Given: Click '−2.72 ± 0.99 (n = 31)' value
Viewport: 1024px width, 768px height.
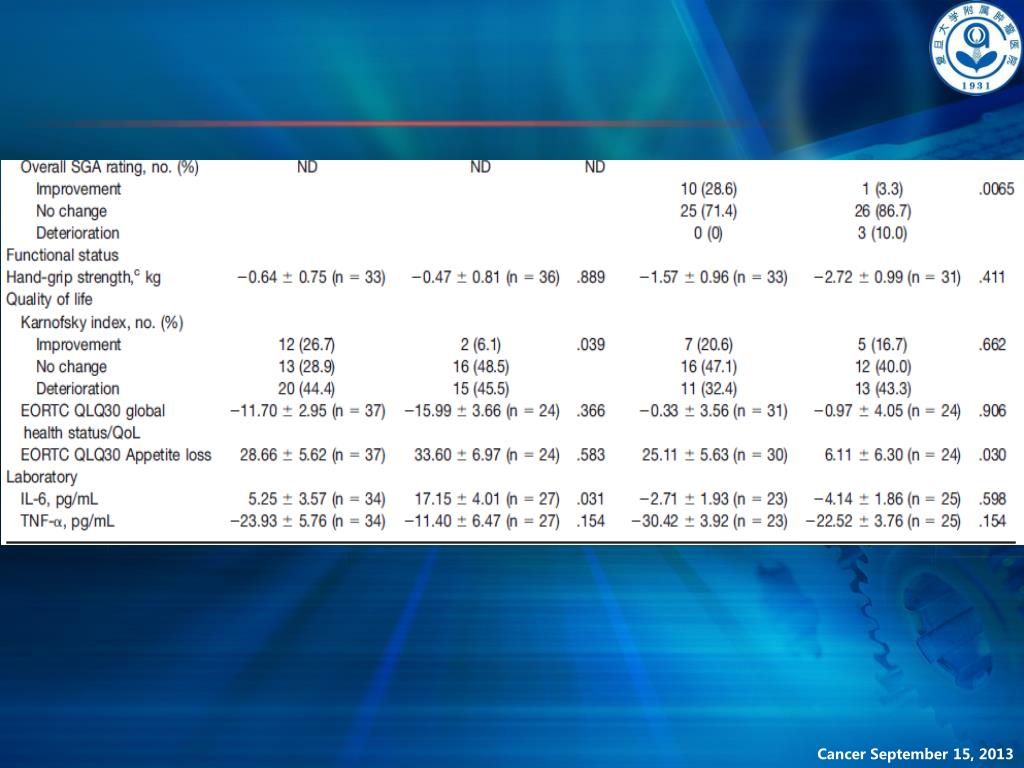Looking at the screenshot, I should pyautogui.click(x=888, y=277).
